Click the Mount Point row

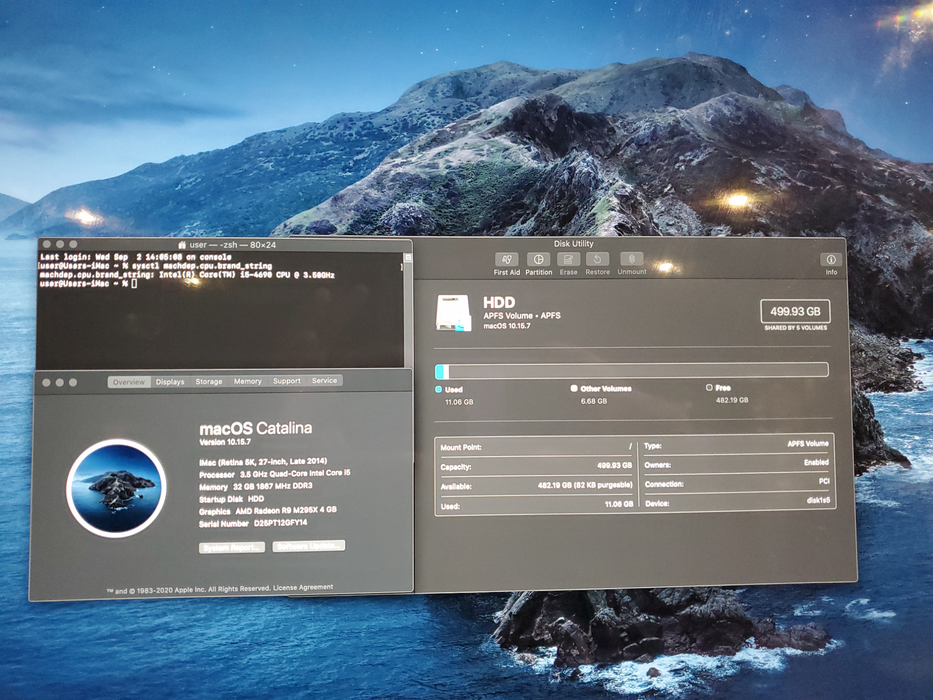pos(536,447)
